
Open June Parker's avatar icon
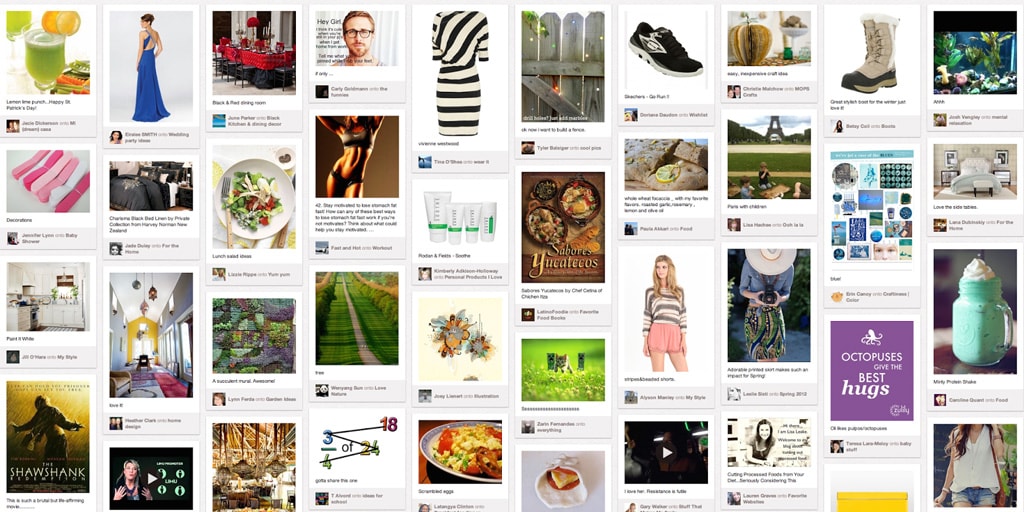coord(219,121)
